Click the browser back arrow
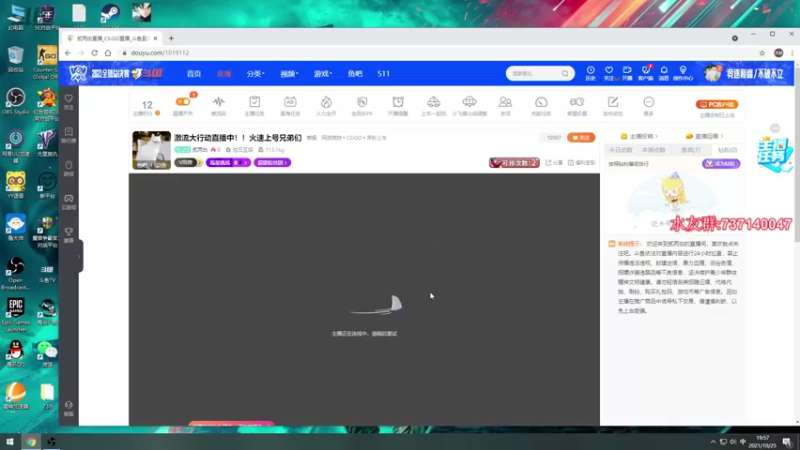The height and width of the screenshot is (450, 800). [x=68, y=53]
